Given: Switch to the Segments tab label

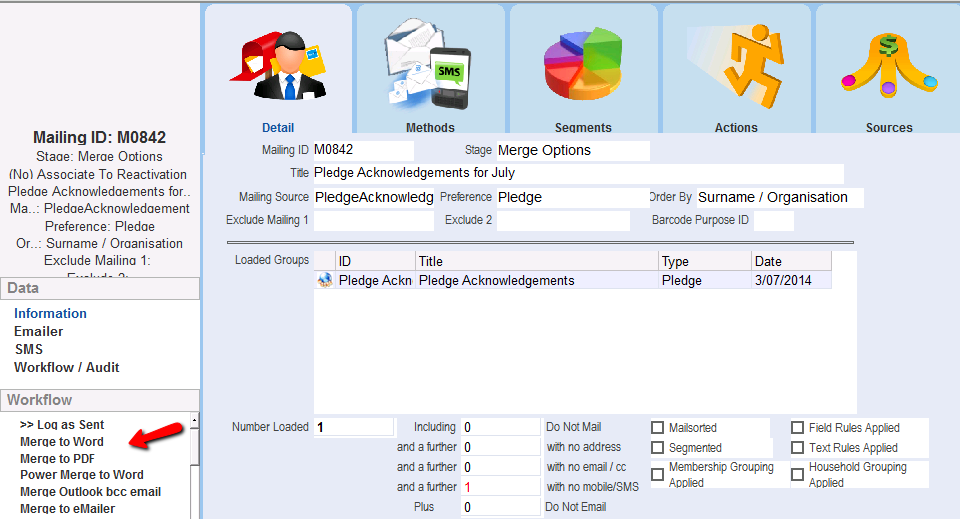Looking at the screenshot, I should pyautogui.click(x=583, y=127).
